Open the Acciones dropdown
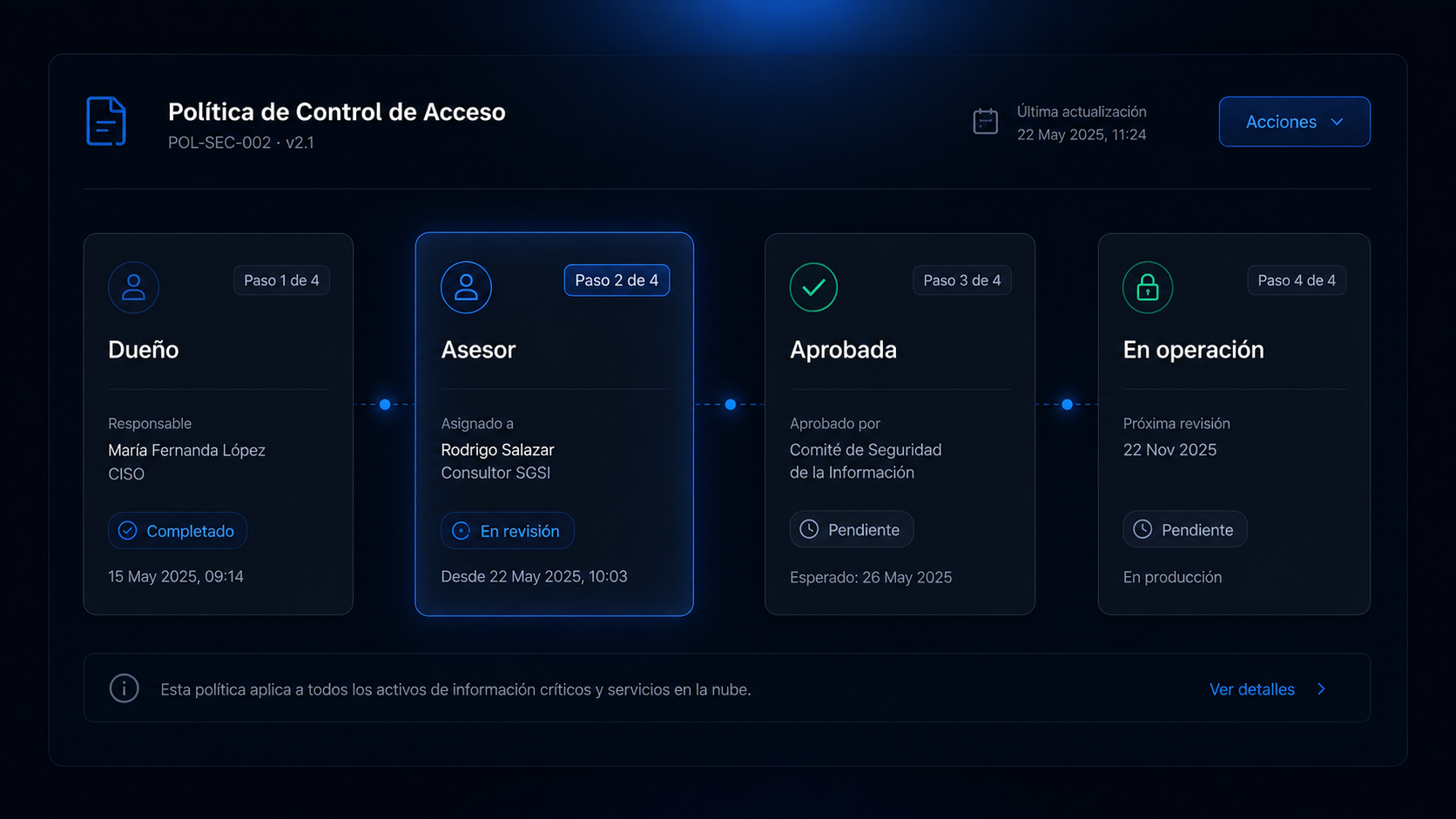 tap(1294, 122)
